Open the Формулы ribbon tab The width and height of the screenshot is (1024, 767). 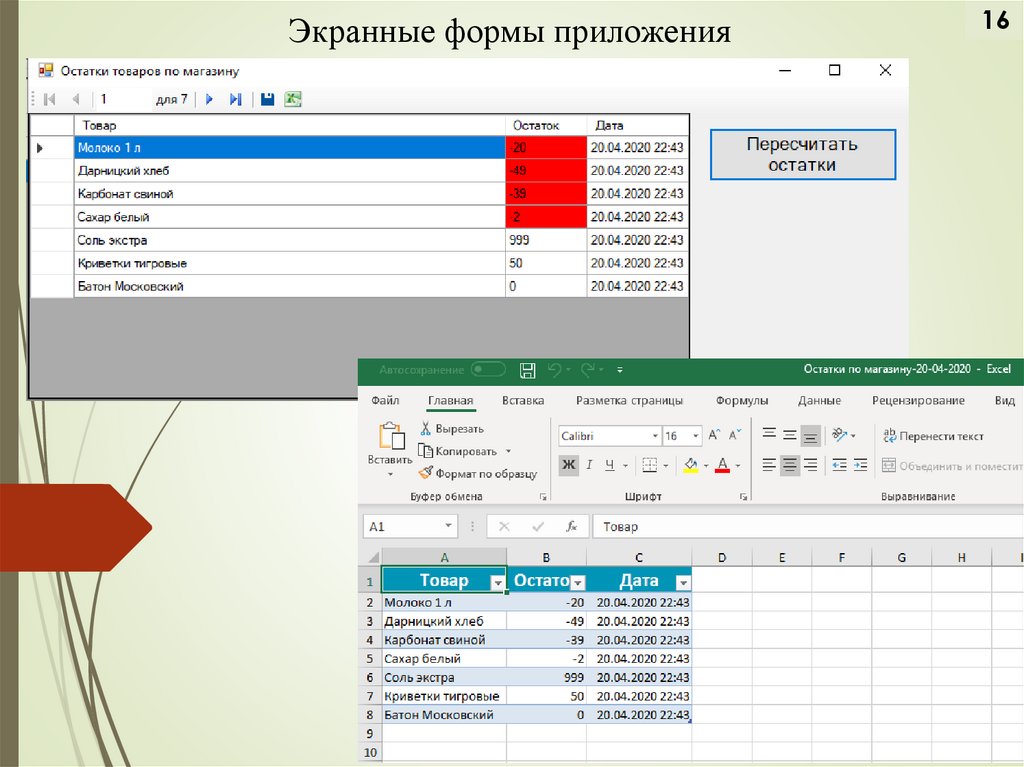(x=742, y=400)
